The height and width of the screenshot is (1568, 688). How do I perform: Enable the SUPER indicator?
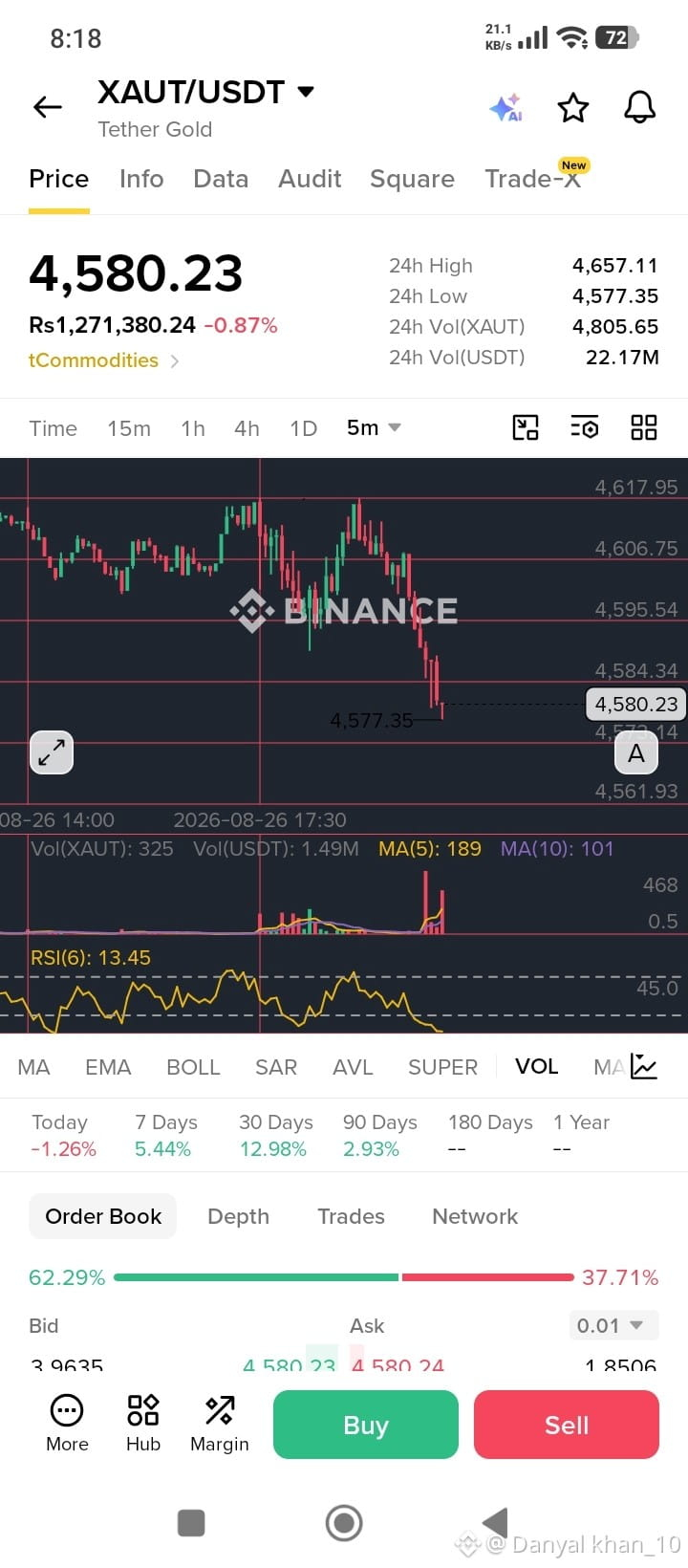(442, 1067)
